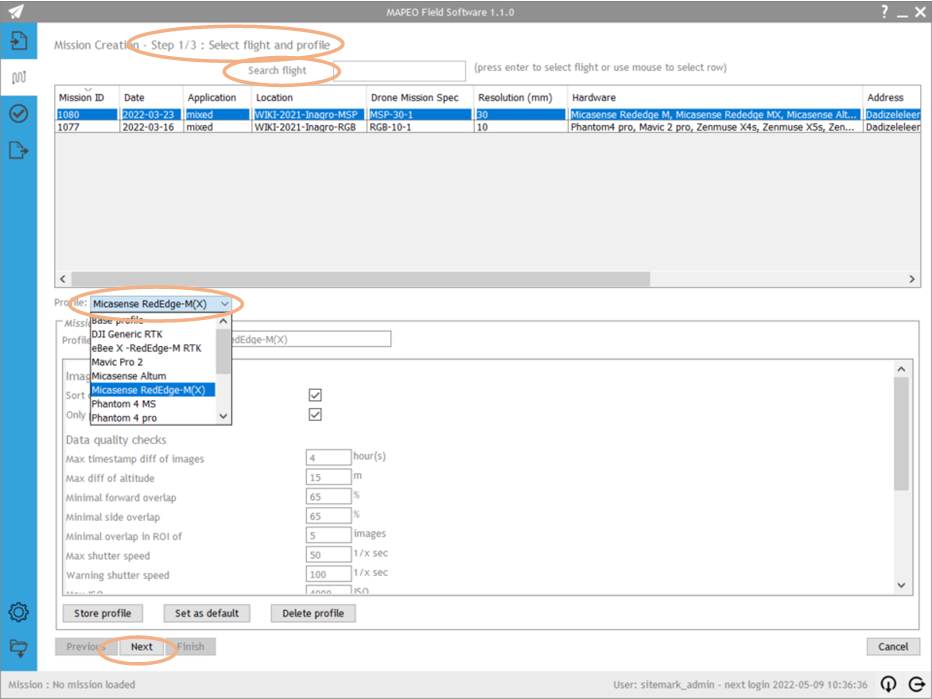Click the Set as default button
Viewport: 932px width, 699px height.
[206, 613]
